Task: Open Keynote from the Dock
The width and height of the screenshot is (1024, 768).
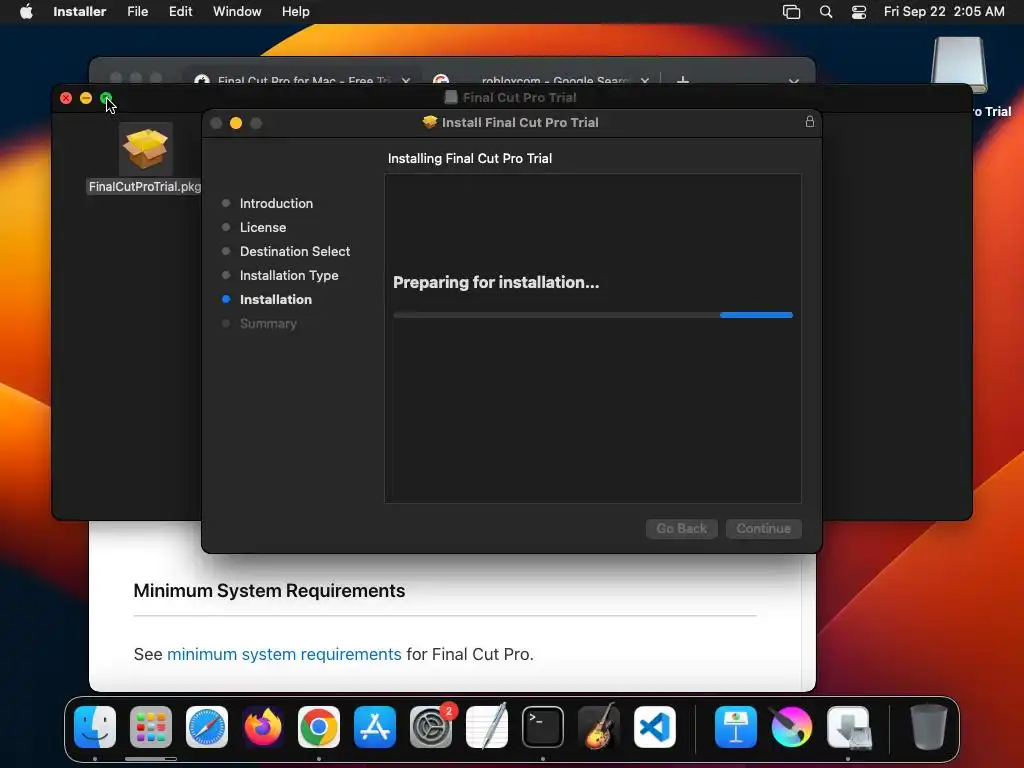Action: point(736,727)
